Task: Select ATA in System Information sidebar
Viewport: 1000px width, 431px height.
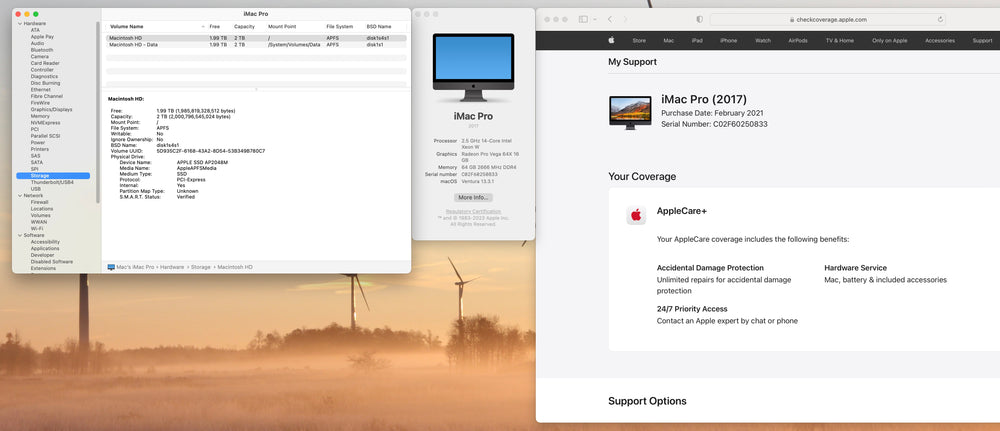Action: pyautogui.click(x=35, y=30)
